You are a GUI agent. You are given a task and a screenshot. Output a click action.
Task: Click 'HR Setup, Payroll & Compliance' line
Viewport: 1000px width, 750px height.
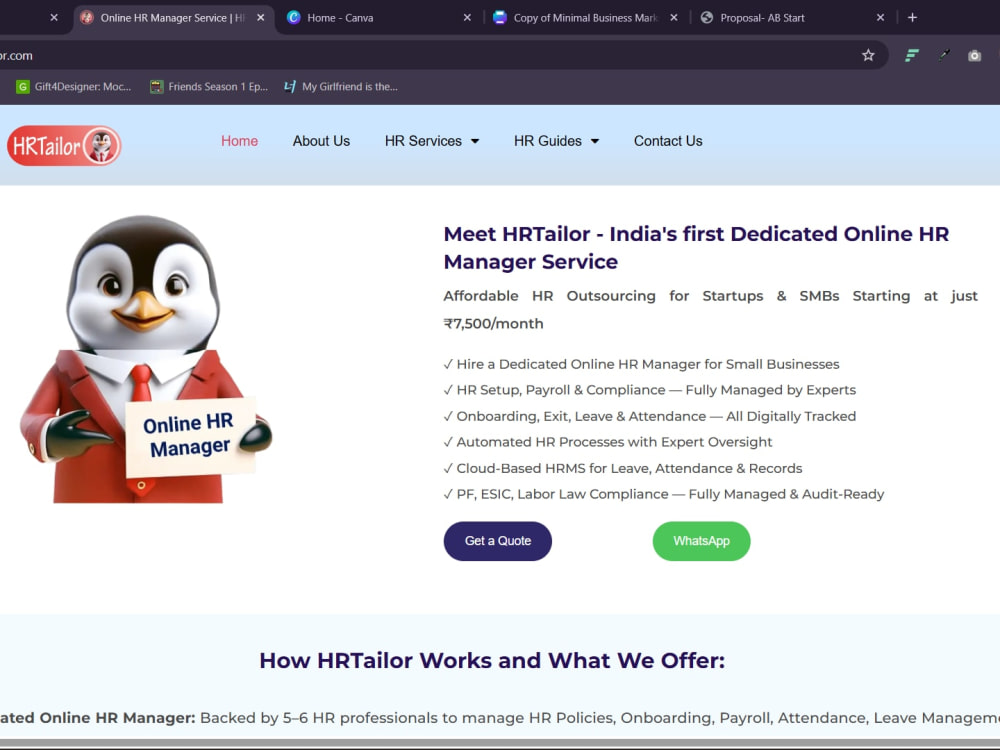point(649,390)
